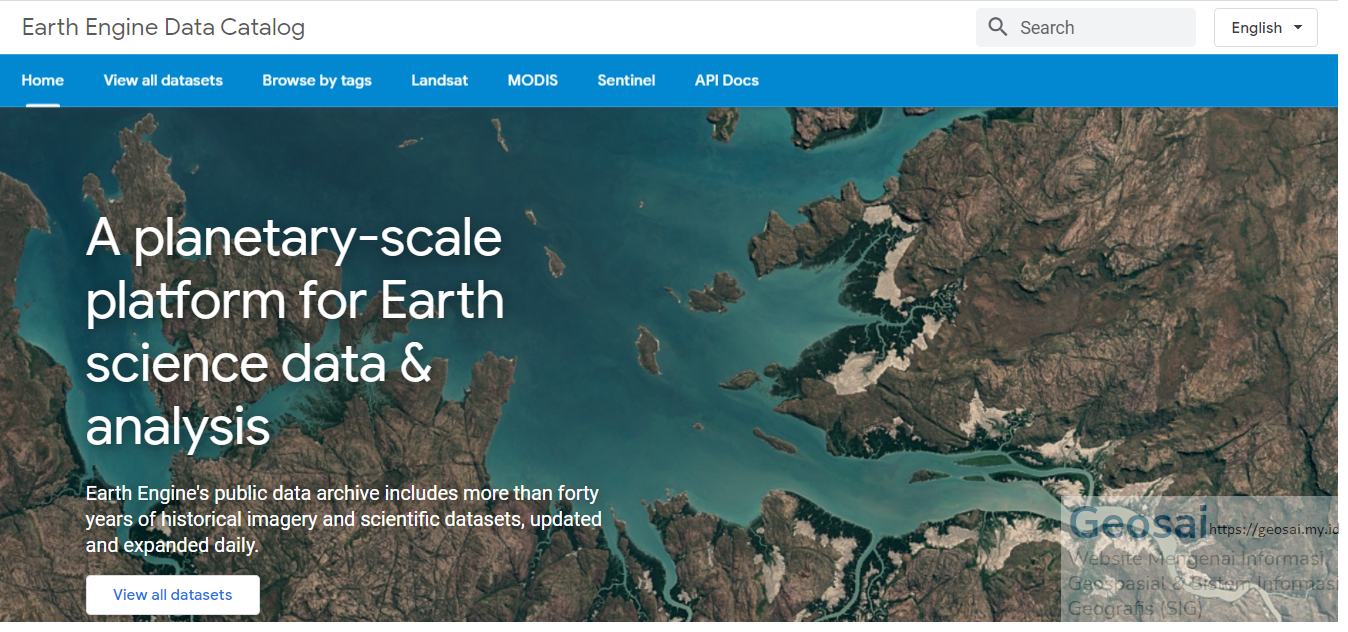1348x632 pixels.
Task: Click the dropdown arrow beside English
Action: pos(1295,27)
